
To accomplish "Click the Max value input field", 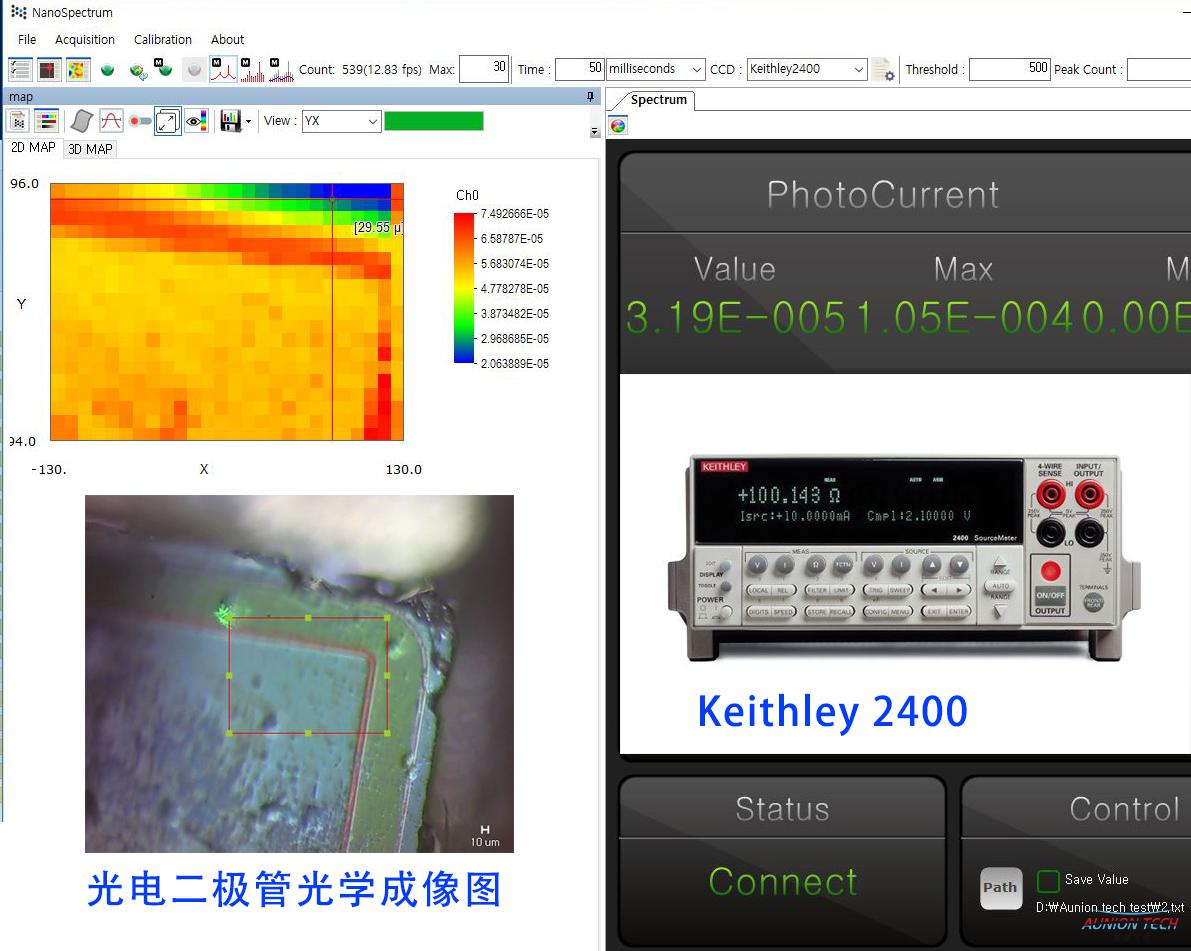I will click(x=484, y=68).
